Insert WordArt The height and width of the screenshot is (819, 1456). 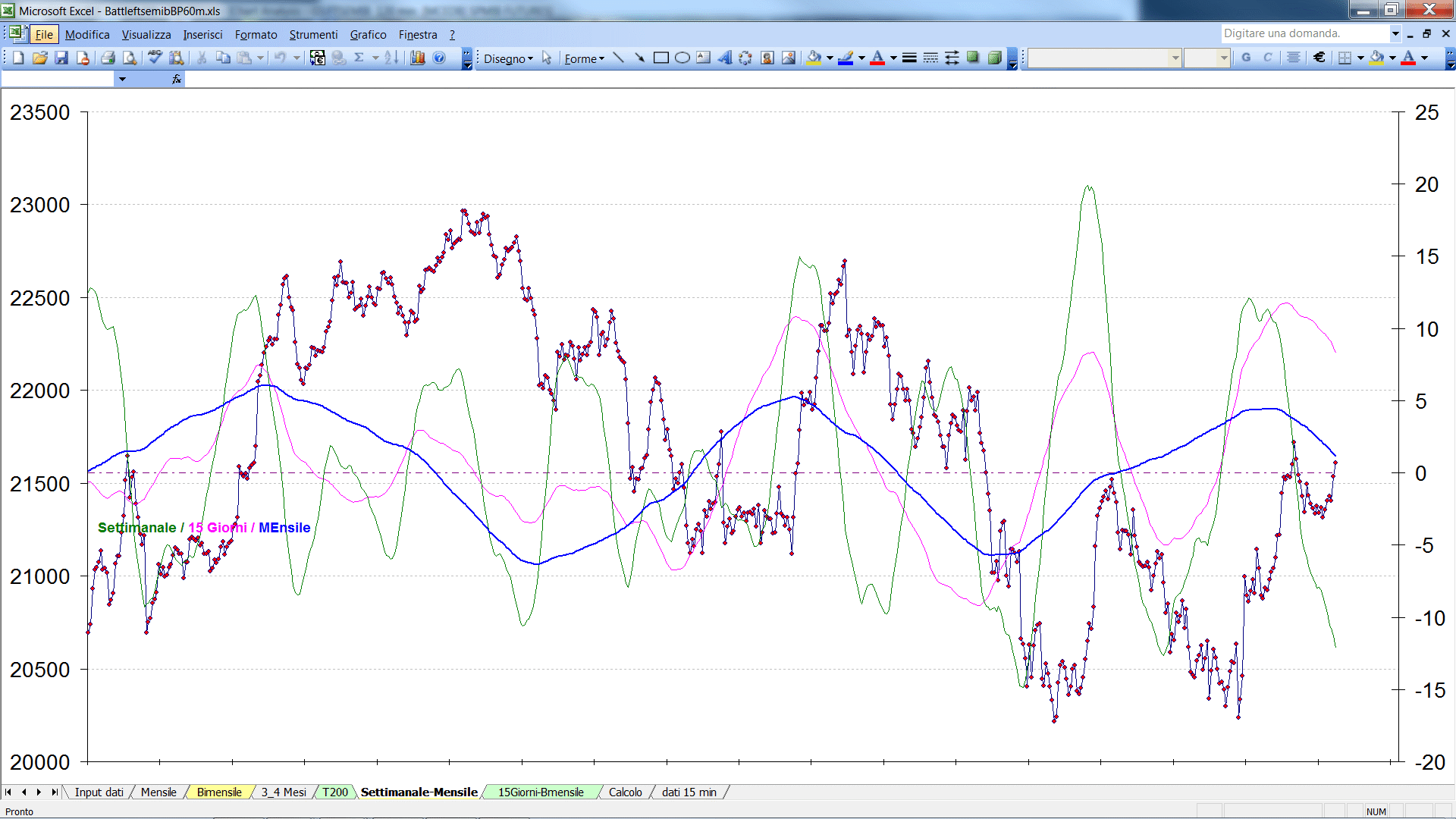pyautogui.click(x=724, y=58)
